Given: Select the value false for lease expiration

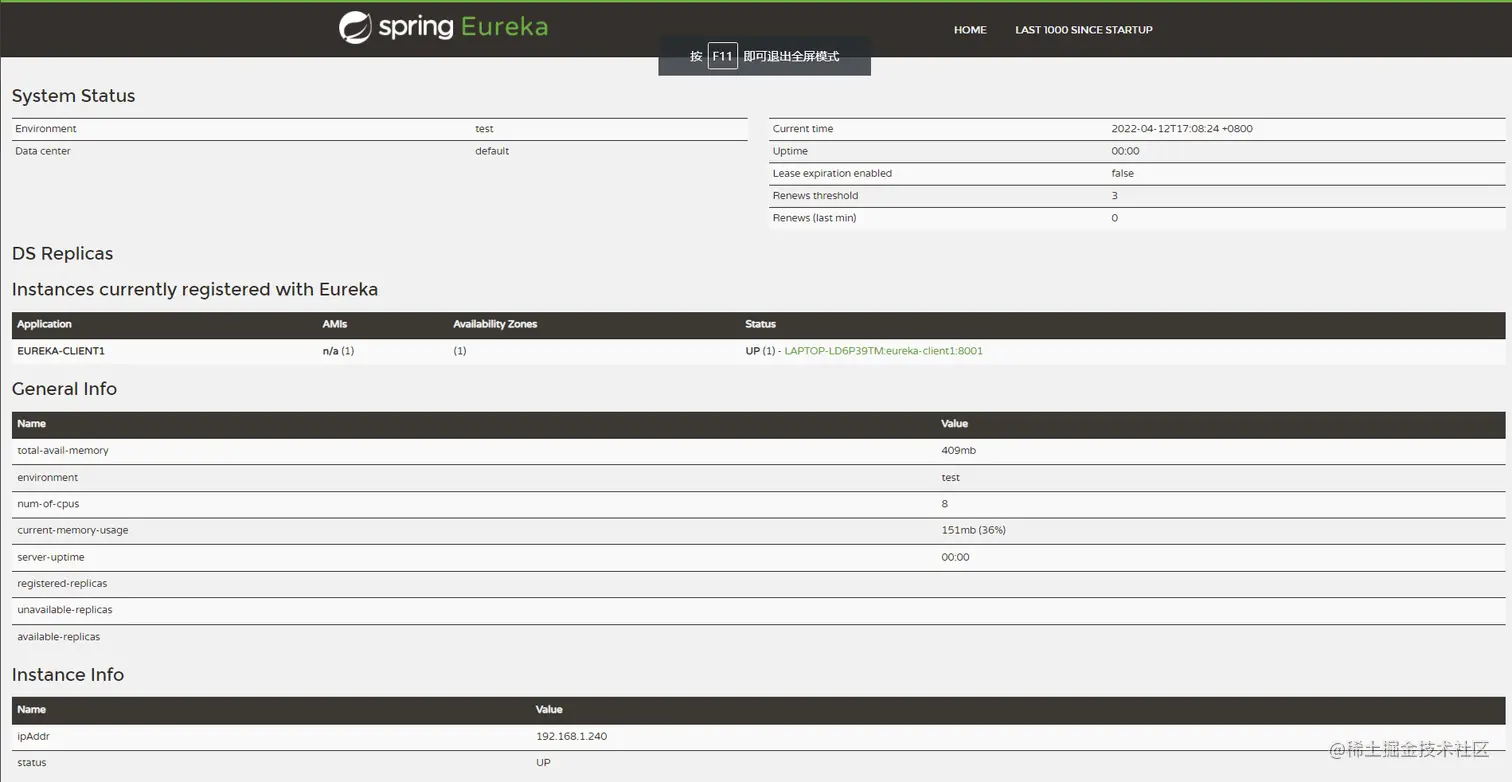Looking at the screenshot, I should (1123, 173).
